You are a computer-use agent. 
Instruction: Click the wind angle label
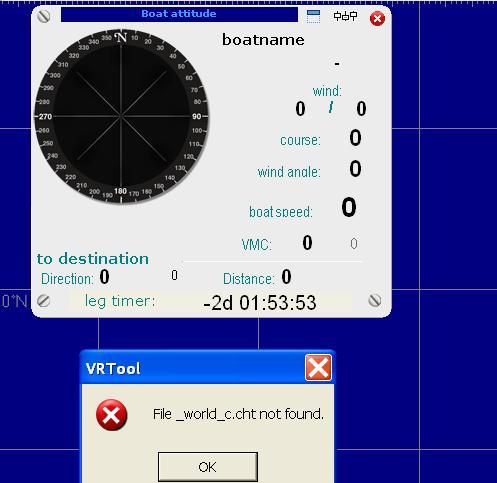[x=289, y=172]
